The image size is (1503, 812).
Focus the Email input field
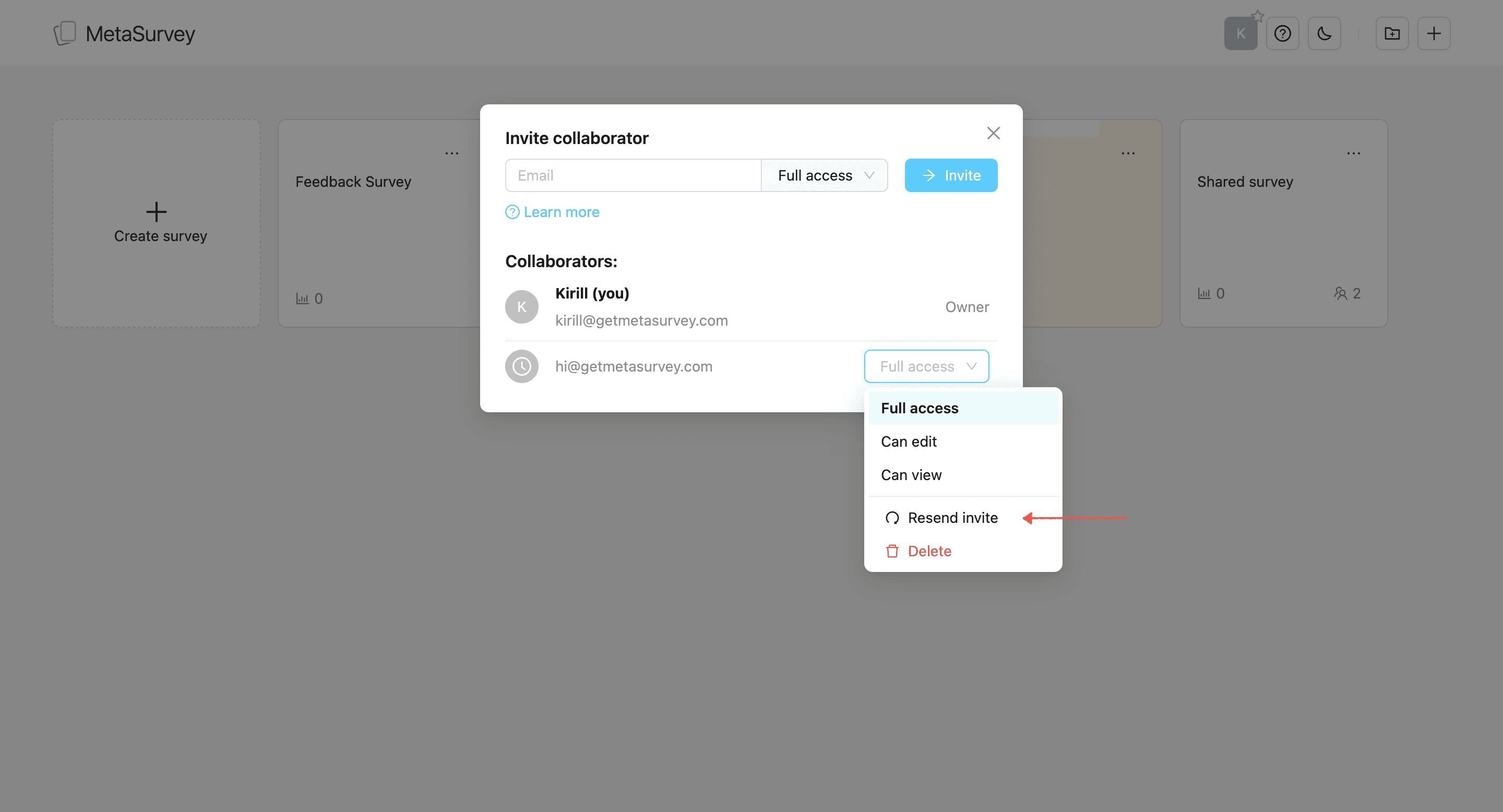click(x=633, y=175)
